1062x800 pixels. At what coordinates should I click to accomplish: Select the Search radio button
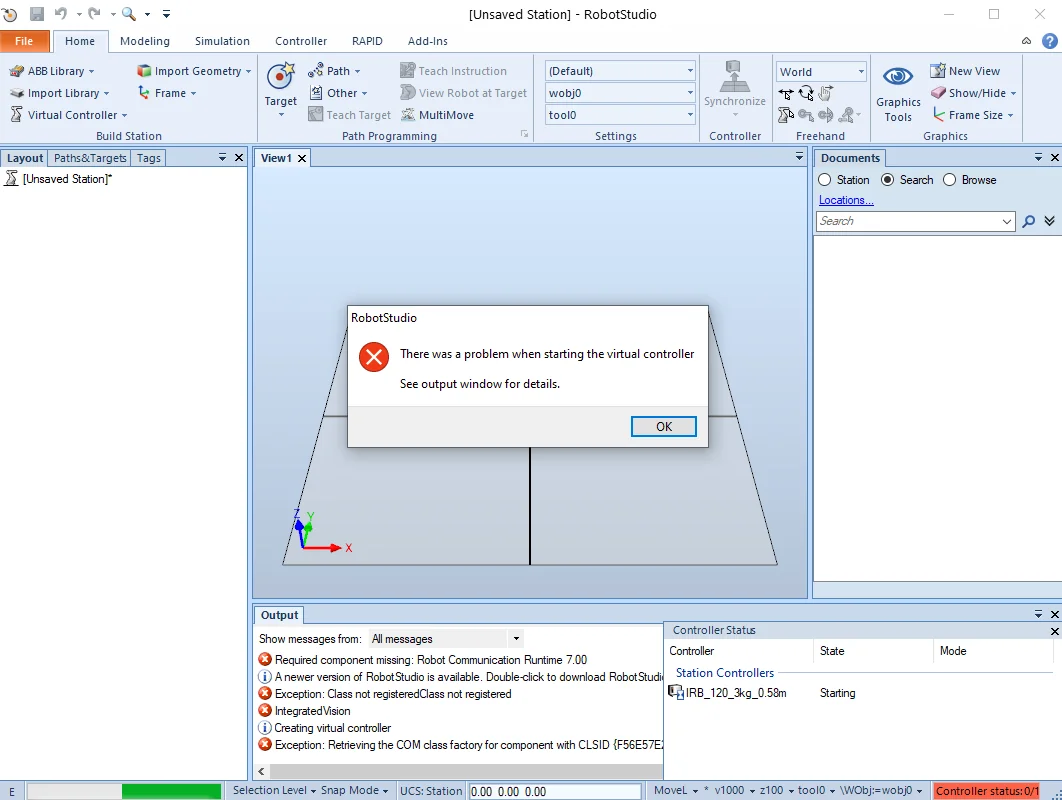tap(887, 180)
